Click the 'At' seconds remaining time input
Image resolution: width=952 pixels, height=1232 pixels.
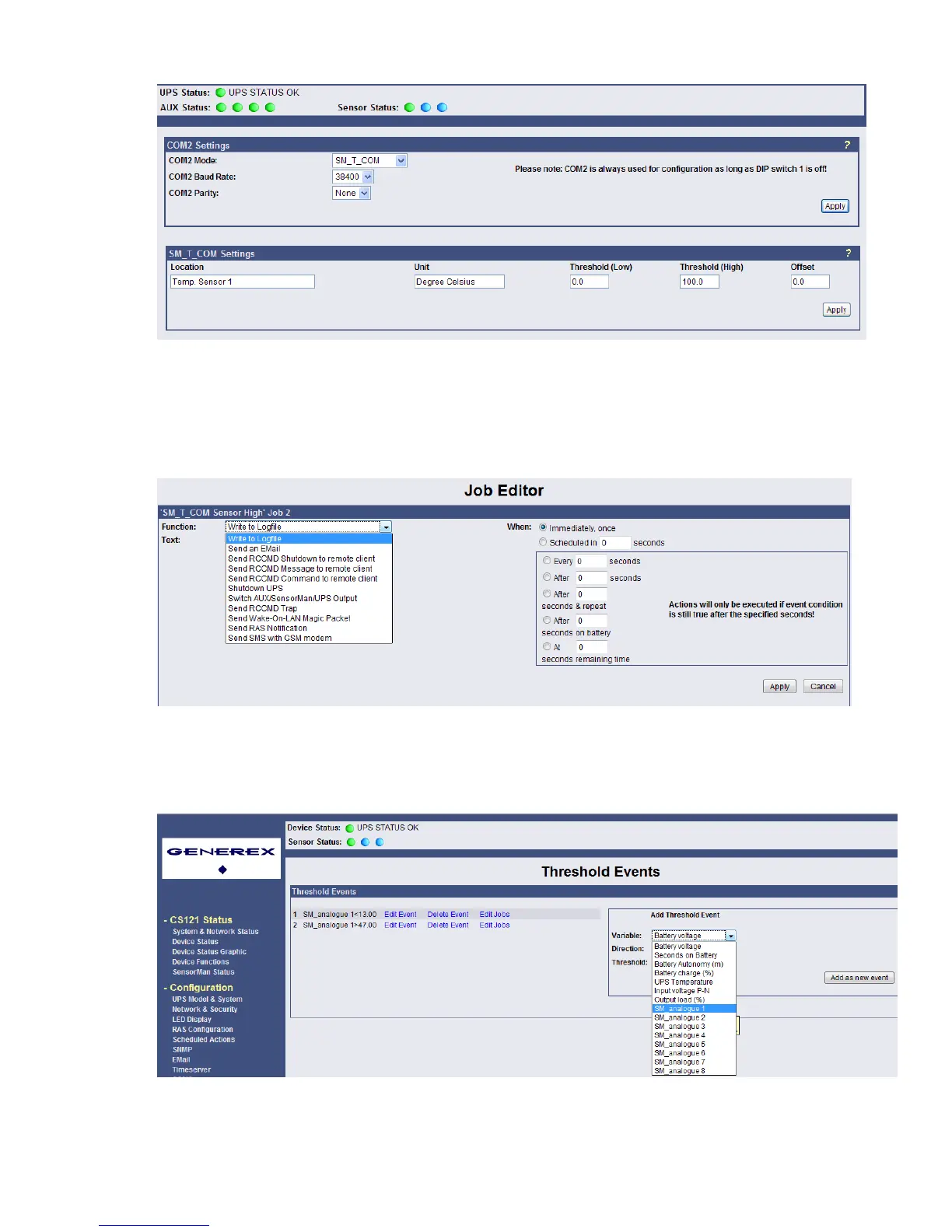tap(592, 647)
